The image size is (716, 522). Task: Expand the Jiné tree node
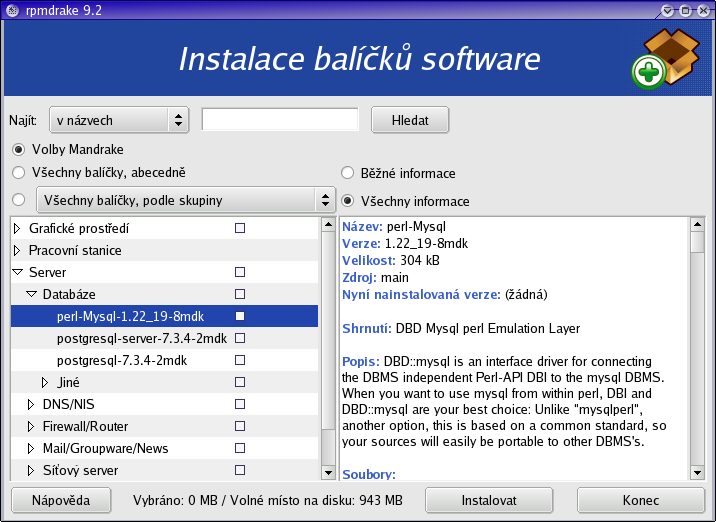click(x=45, y=382)
